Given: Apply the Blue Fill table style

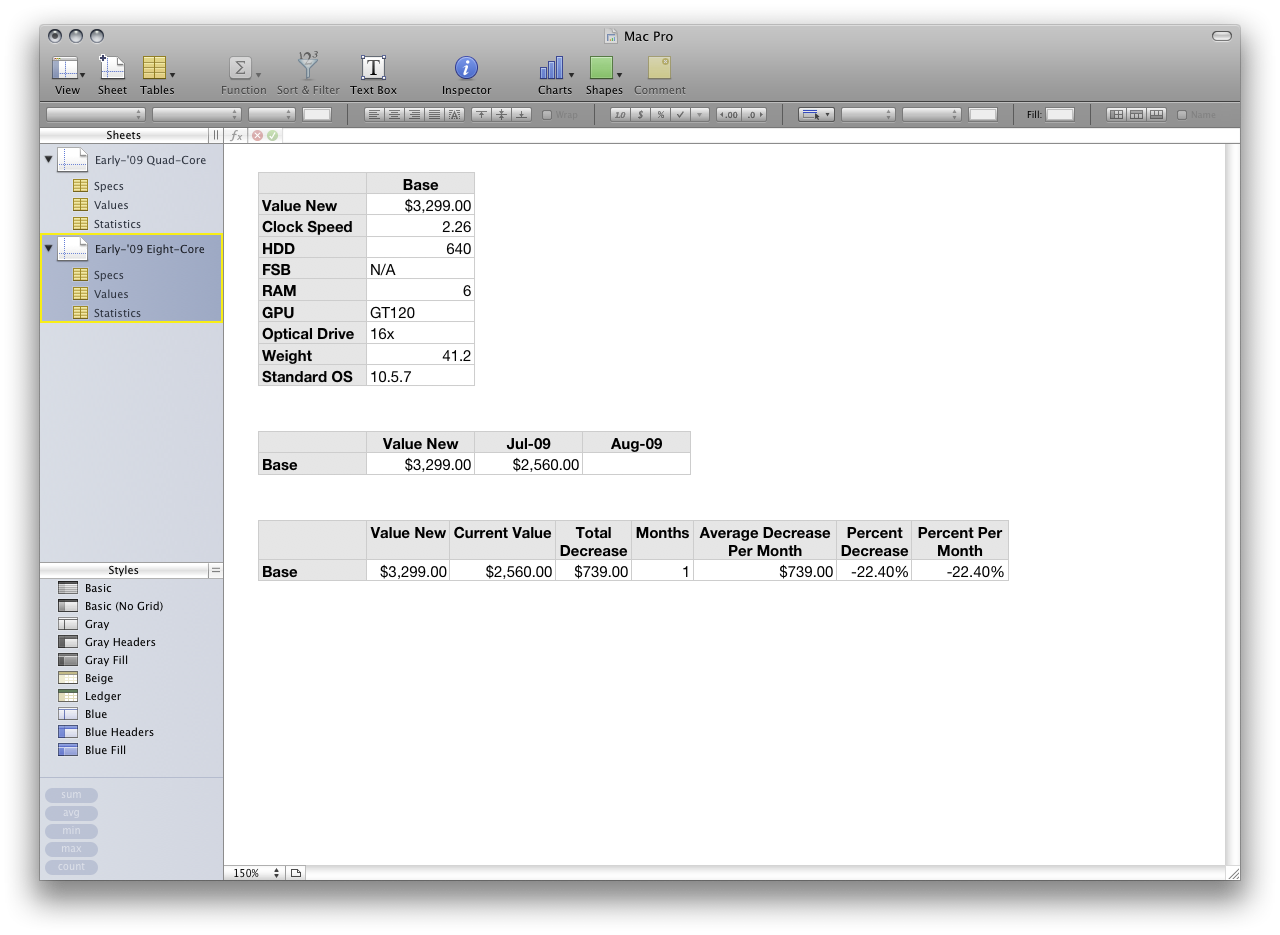Looking at the screenshot, I should point(105,750).
